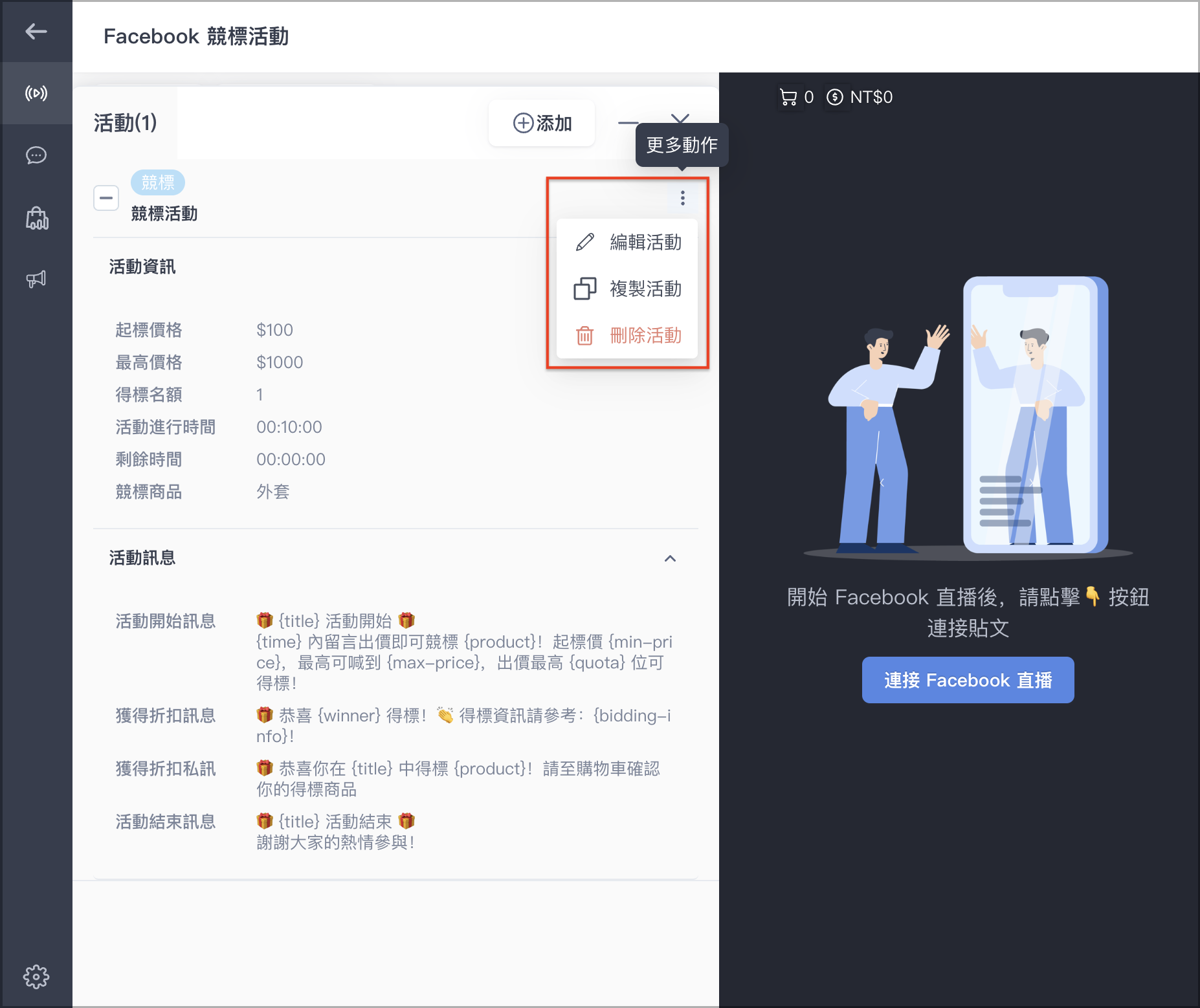Click the Facebook 競標活動 page title
The width and height of the screenshot is (1200, 1008).
click(196, 36)
